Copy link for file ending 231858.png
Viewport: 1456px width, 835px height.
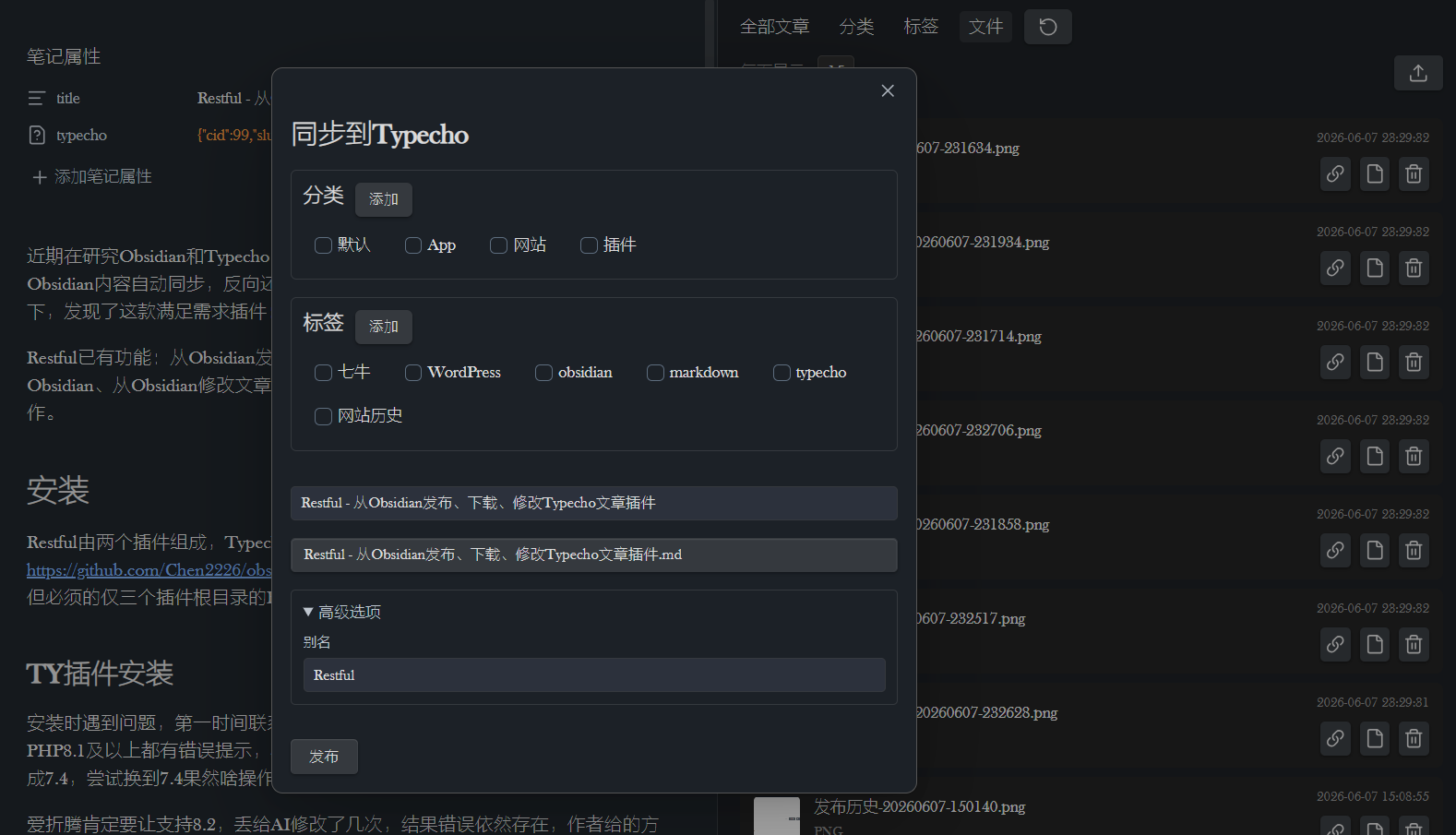[1335, 550]
